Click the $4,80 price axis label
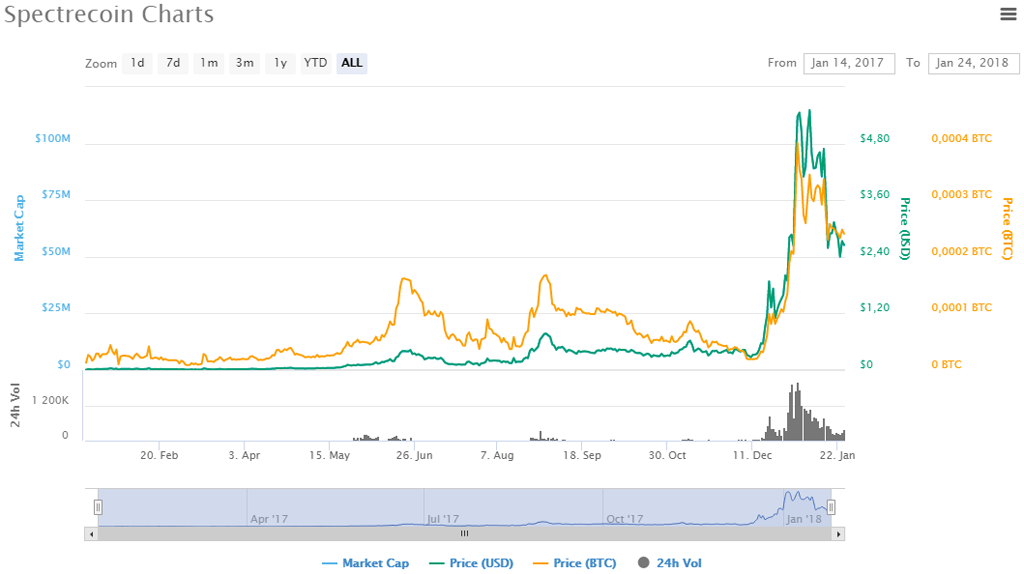This screenshot has width=1024, height=574. (x=874, y=138)
